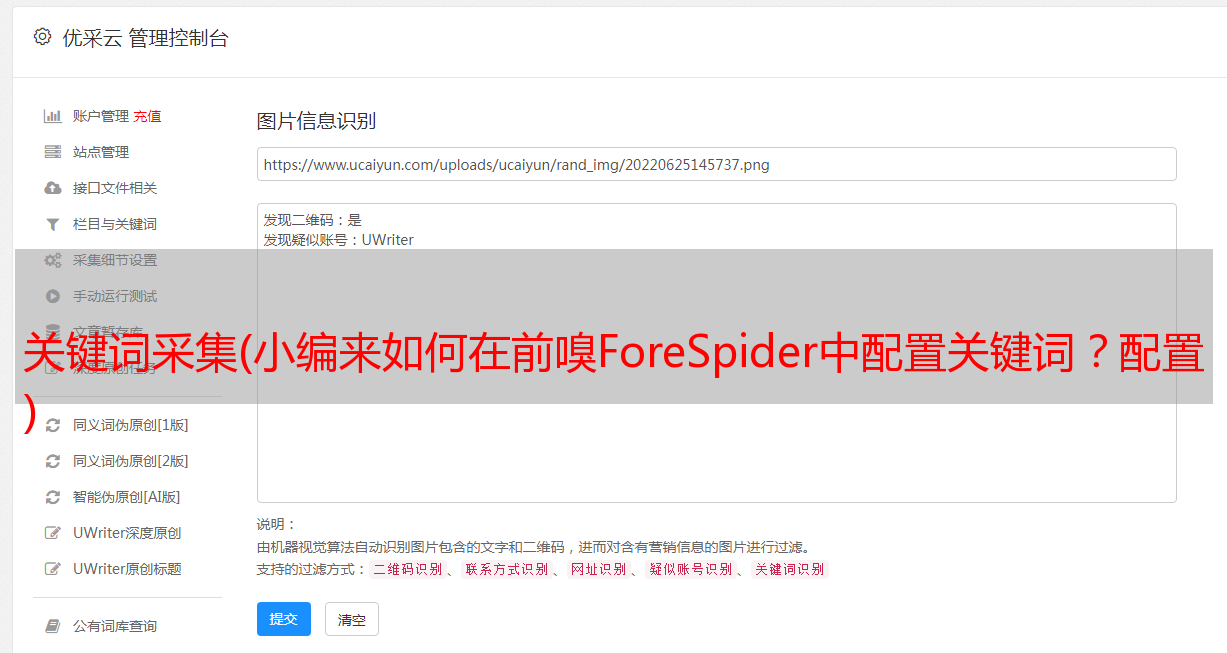Click the server icon next to 站点管理

click(x=53, y=152)
